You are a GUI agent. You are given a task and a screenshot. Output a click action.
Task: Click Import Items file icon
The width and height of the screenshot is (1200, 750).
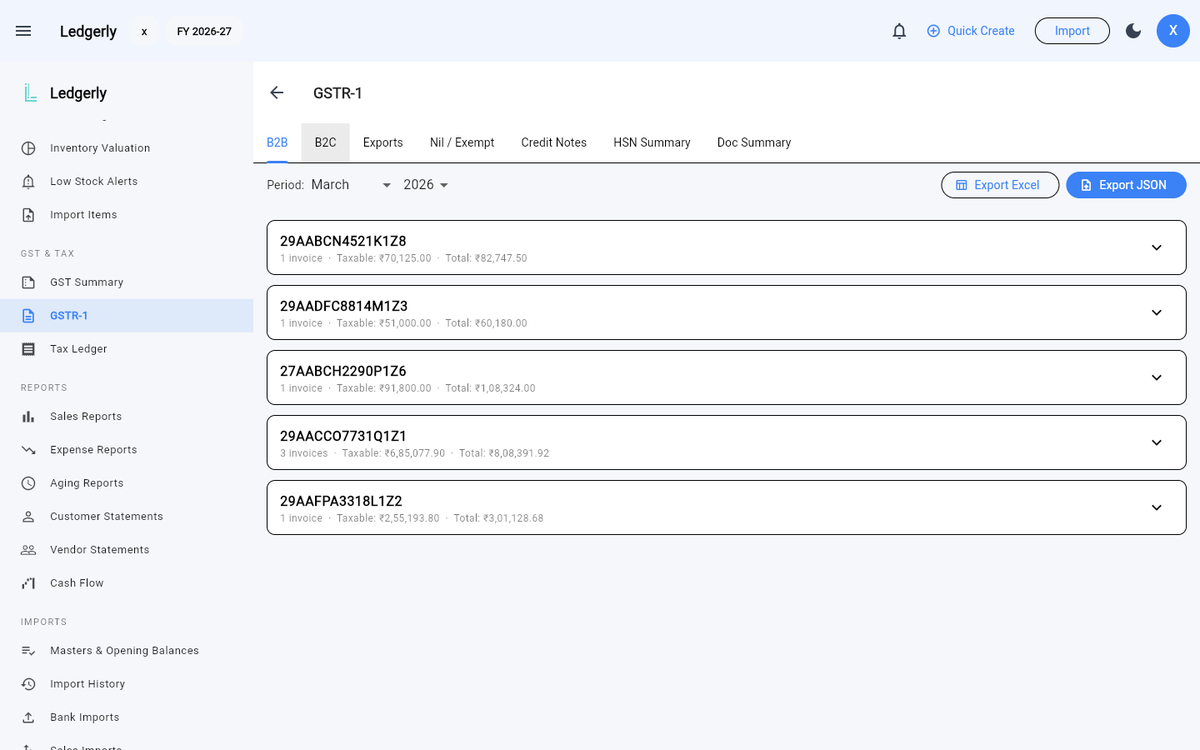click(x=29, y=215)
